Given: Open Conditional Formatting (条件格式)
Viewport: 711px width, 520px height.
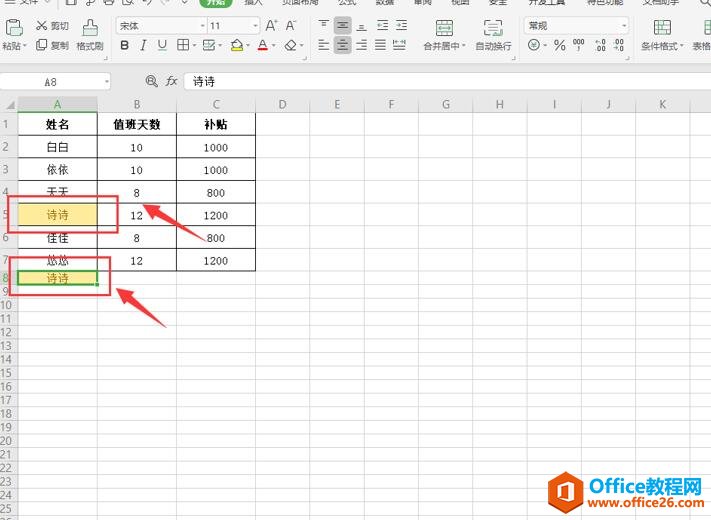Looking at the screenshot, I should [662, 35].
